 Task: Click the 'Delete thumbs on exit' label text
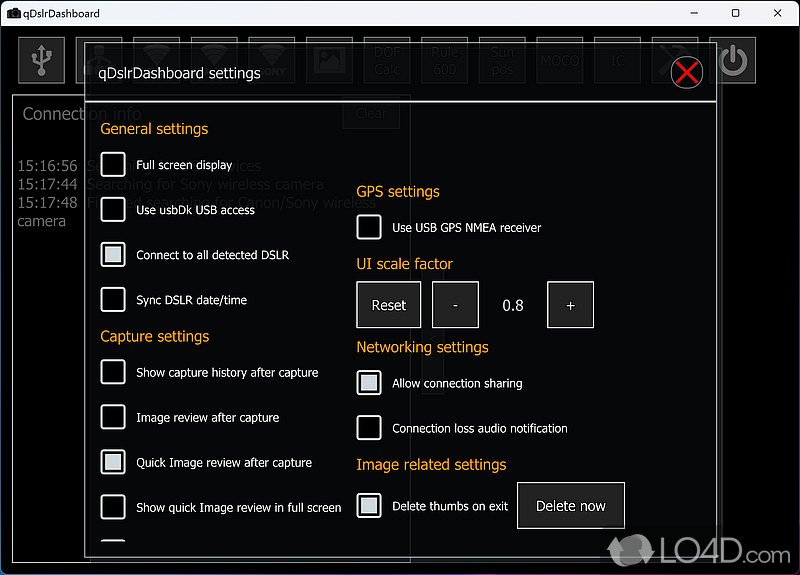pyautogui.click(x=450, y=506)
